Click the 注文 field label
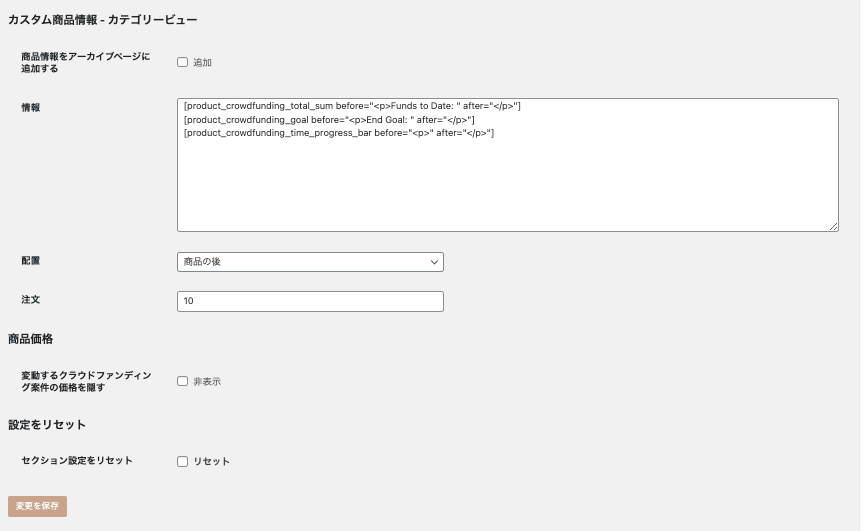 (x=30, y=299)
